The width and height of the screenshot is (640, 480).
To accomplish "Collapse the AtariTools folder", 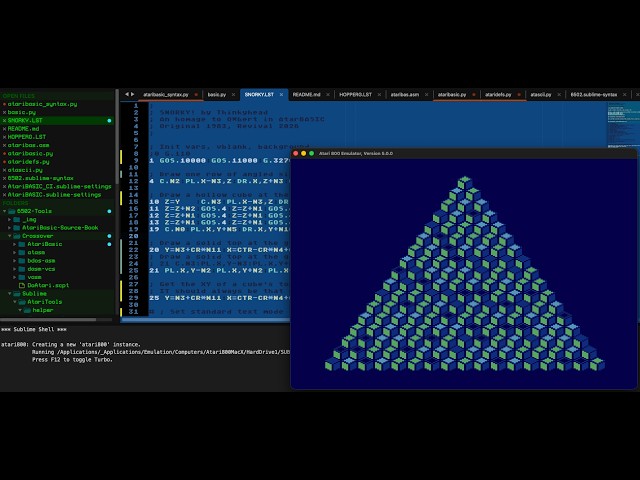I will click(15, 302).
